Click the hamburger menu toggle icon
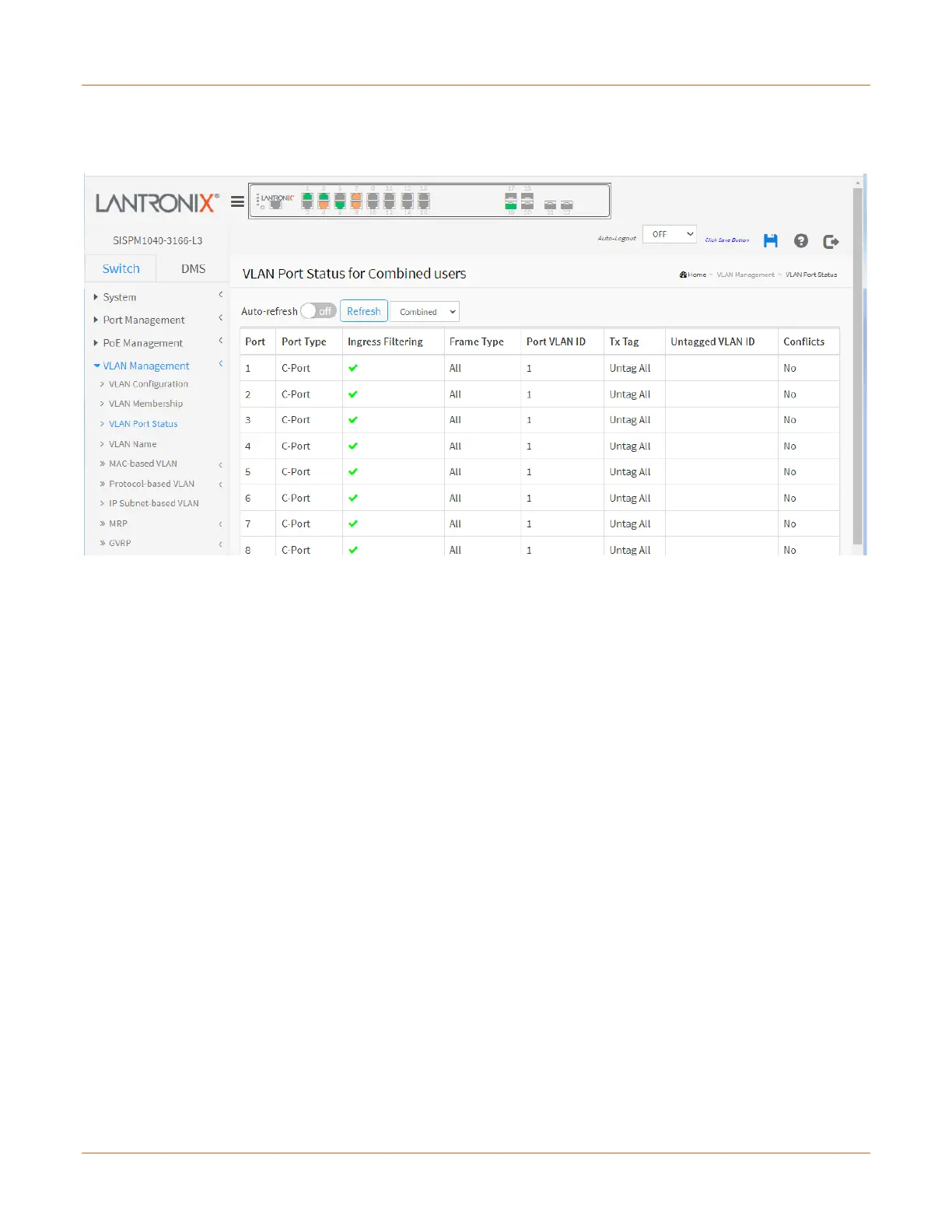The width and height of the screenshot is (952, 1232). pos(237,201)
